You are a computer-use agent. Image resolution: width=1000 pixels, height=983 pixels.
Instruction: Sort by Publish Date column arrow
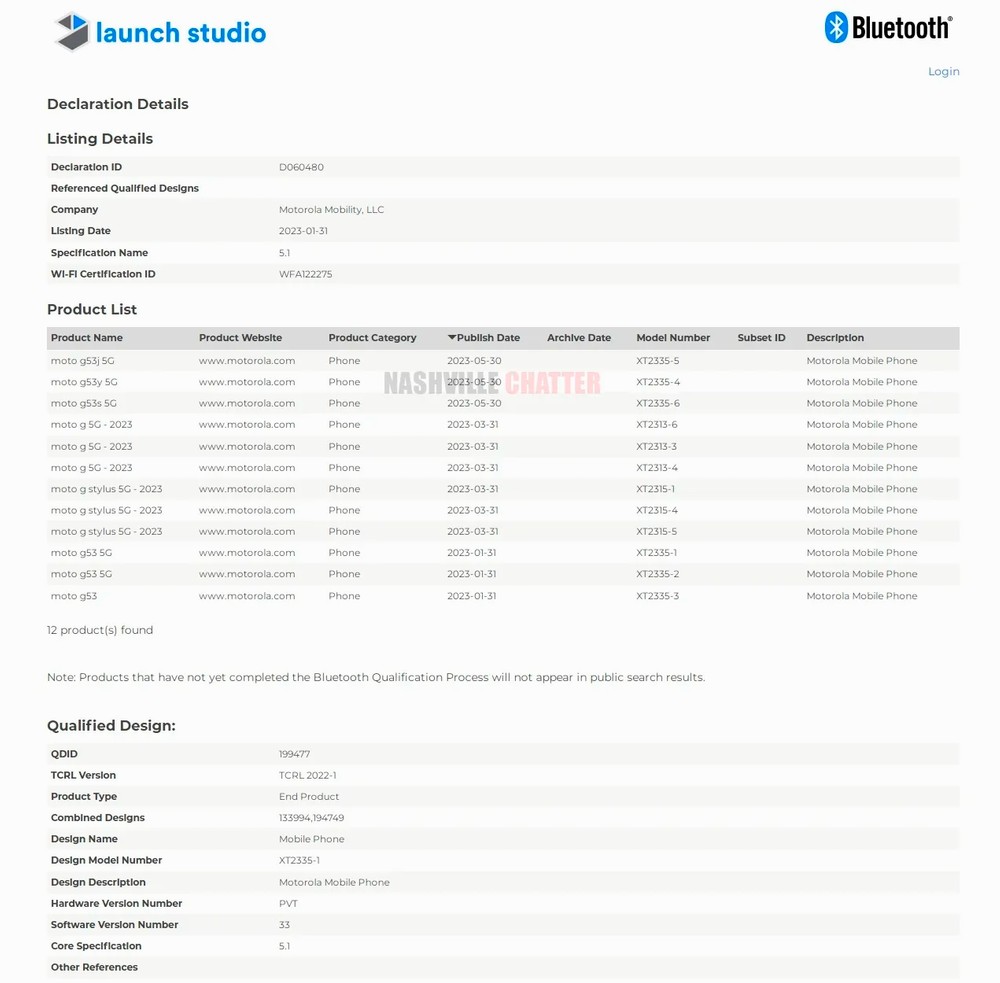click(452, 337)
